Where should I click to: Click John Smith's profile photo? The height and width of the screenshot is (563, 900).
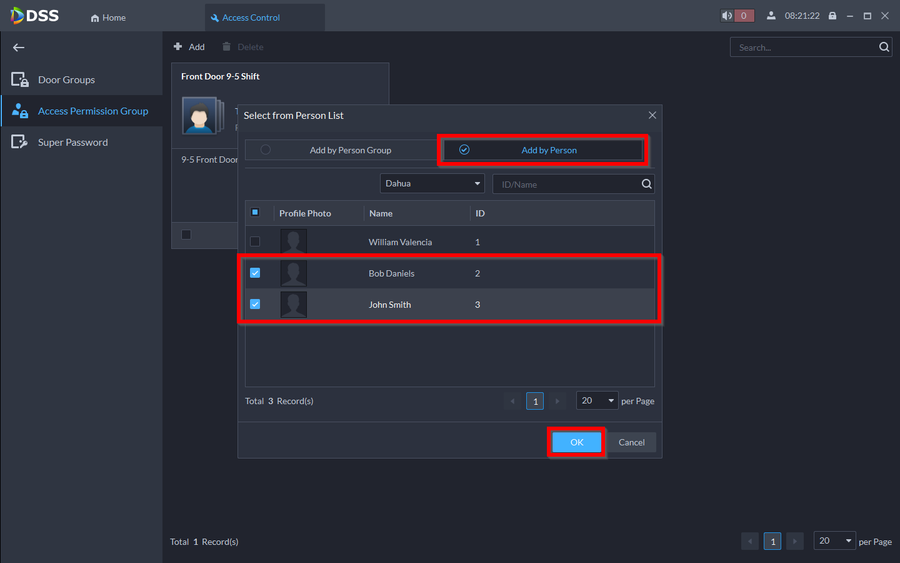point(293,305)
